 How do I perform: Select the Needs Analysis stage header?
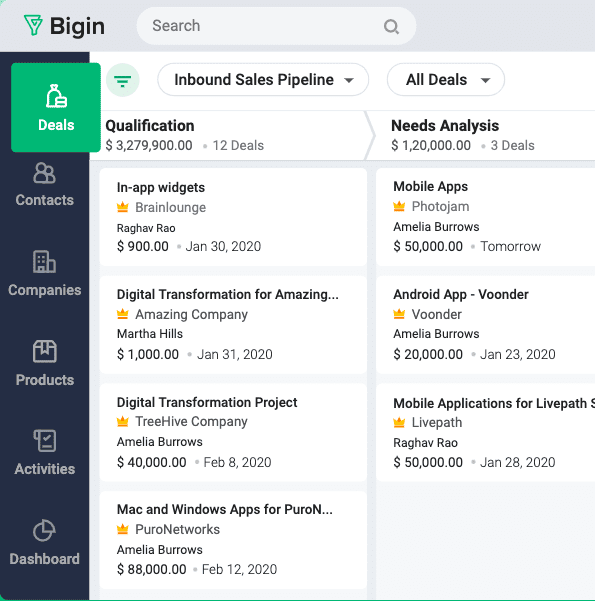[x=445, y=126]
